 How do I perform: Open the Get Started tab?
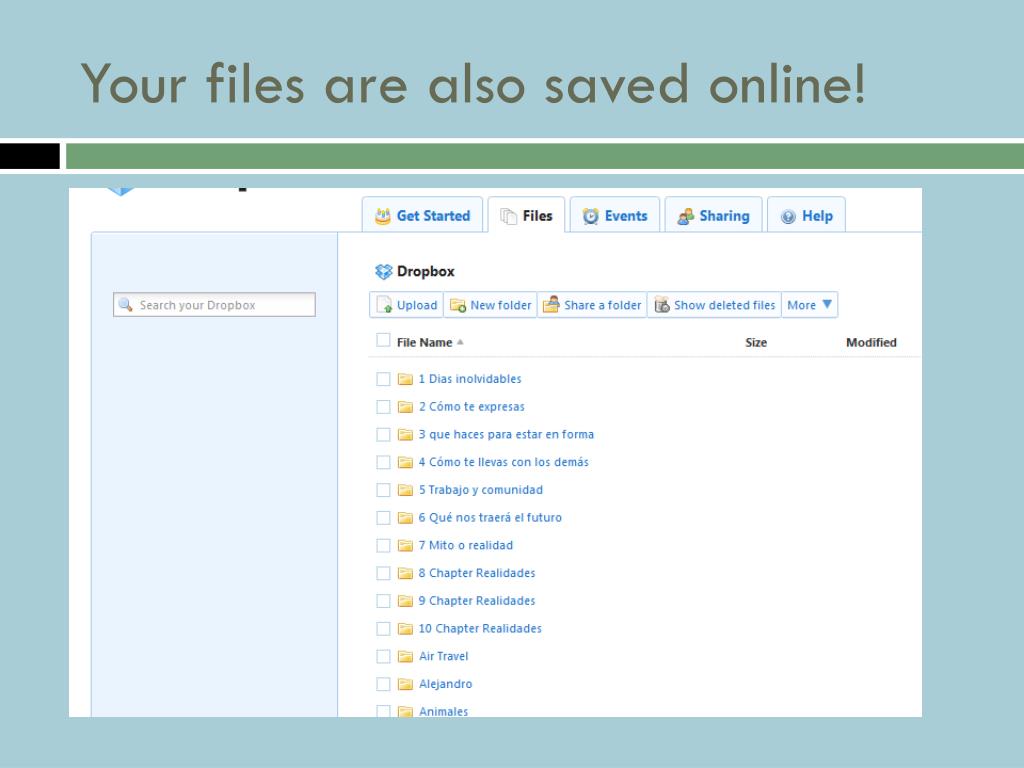tap(422, 216)
